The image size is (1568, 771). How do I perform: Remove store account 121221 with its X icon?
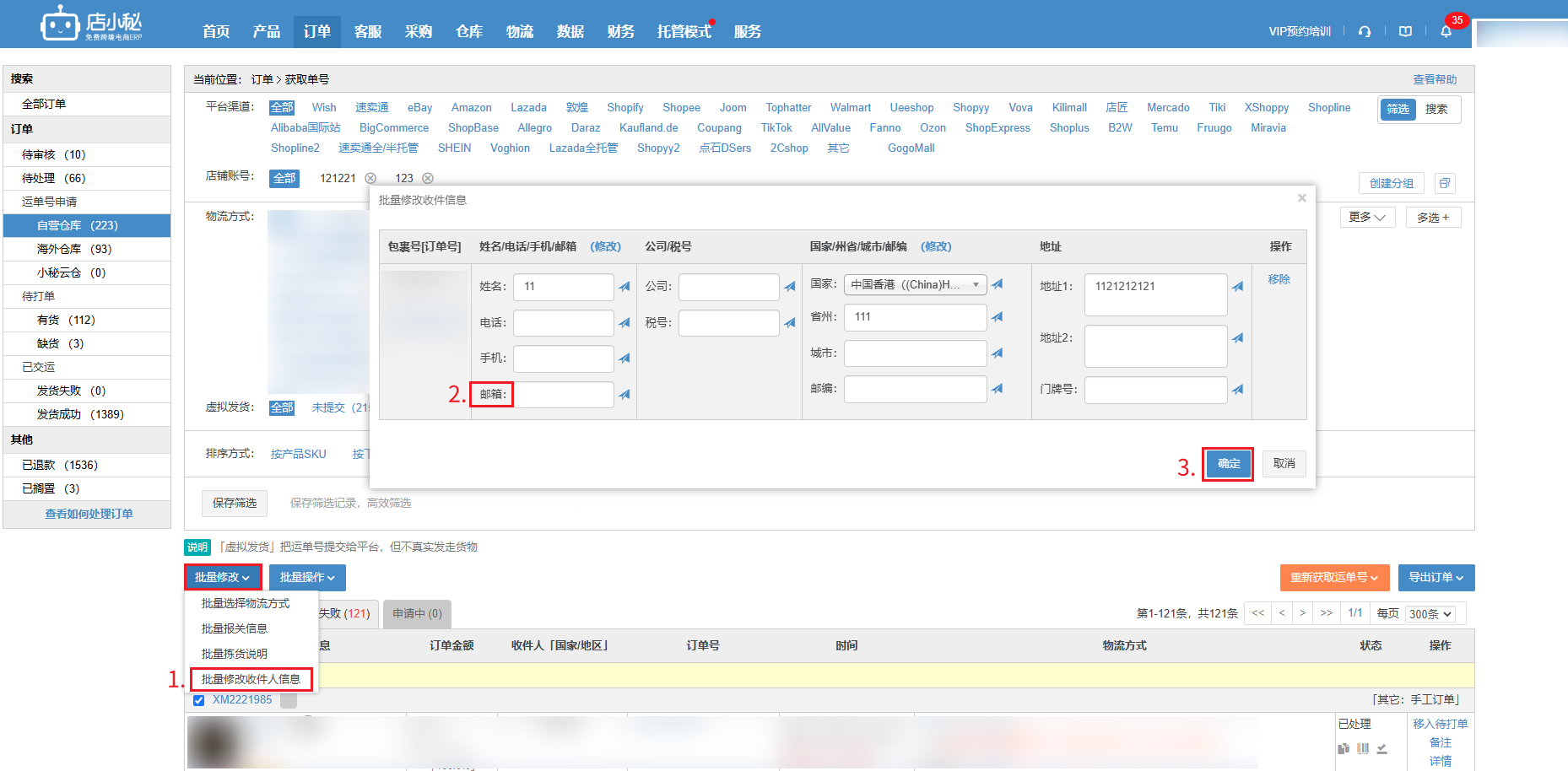tap(370, 178)
